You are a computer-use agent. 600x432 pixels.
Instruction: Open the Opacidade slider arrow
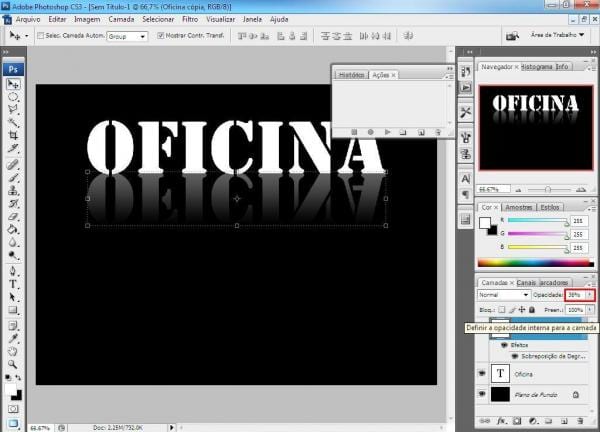[590, 295]
